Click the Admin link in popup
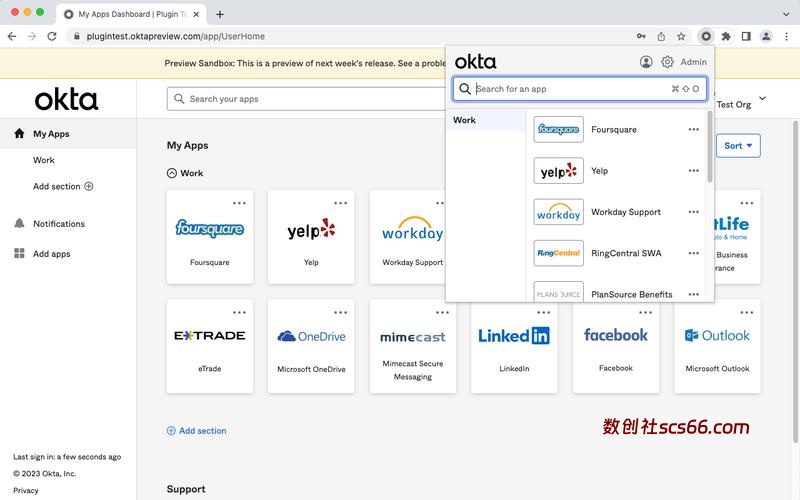 (x=693, y=62)
